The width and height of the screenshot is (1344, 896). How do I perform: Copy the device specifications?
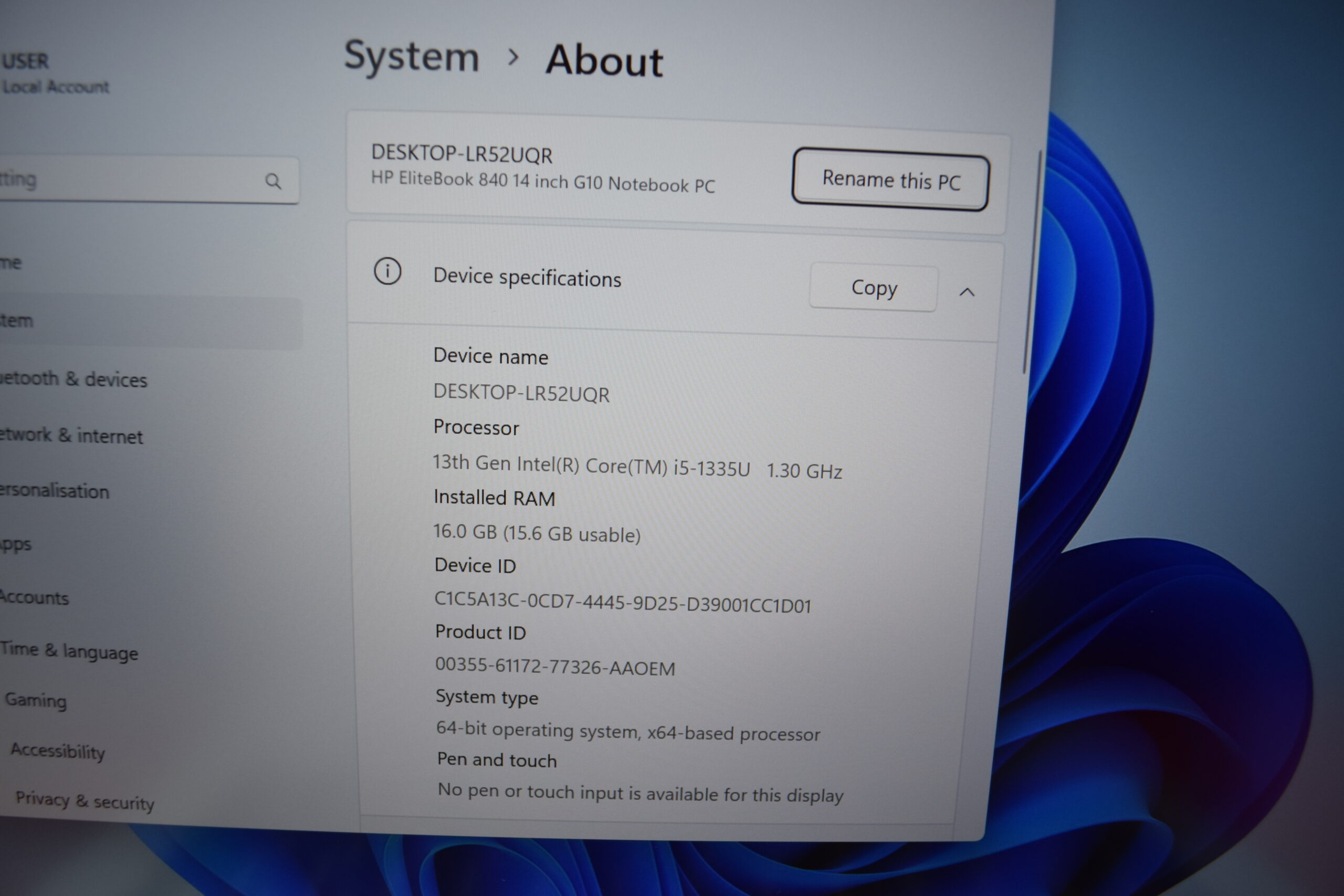pos(873,288)
